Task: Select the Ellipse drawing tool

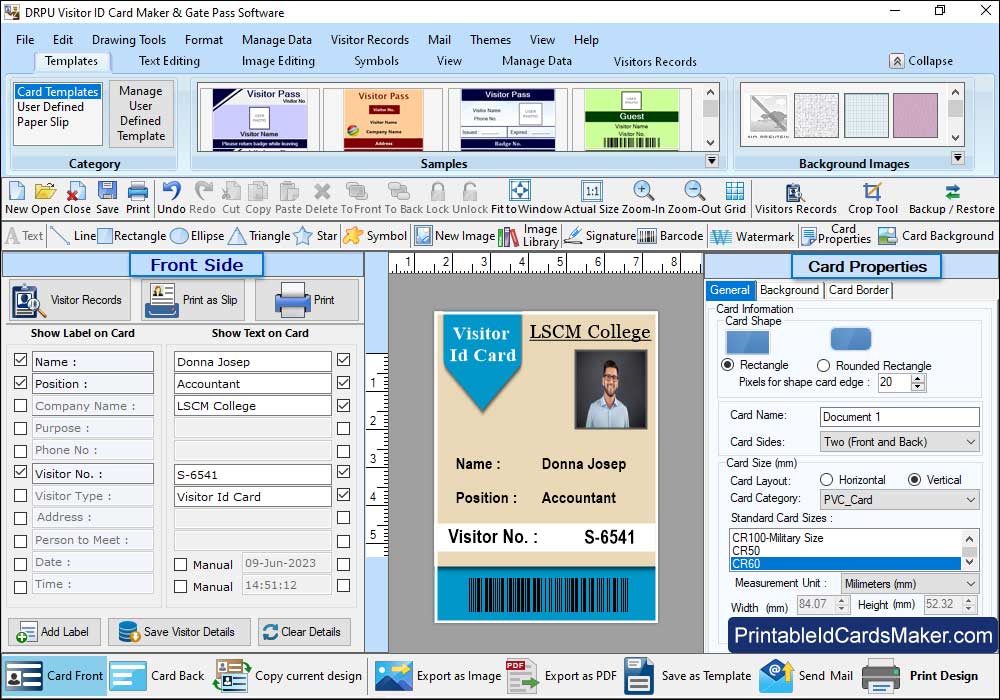Action: [198, 236]
